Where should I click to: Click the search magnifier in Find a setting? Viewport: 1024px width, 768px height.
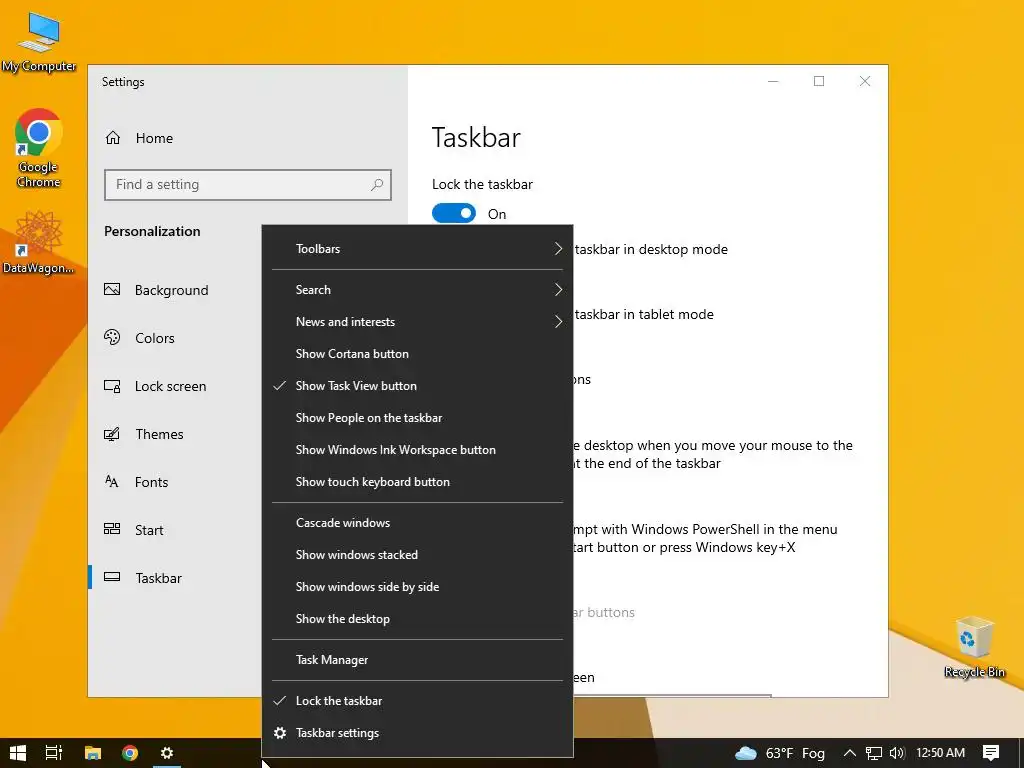(x=377, y=185)
